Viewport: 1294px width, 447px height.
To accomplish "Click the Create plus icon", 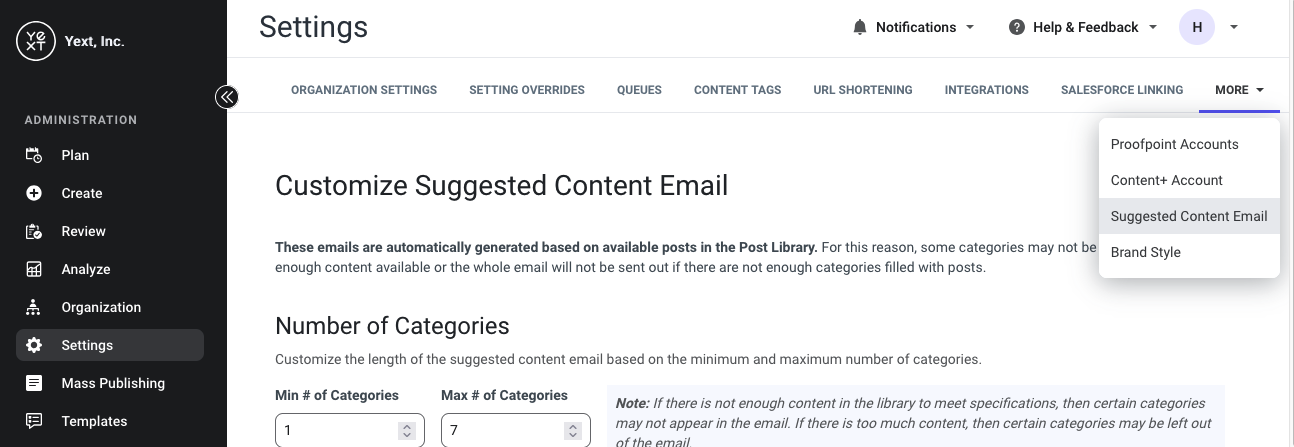I will [34, 193].
